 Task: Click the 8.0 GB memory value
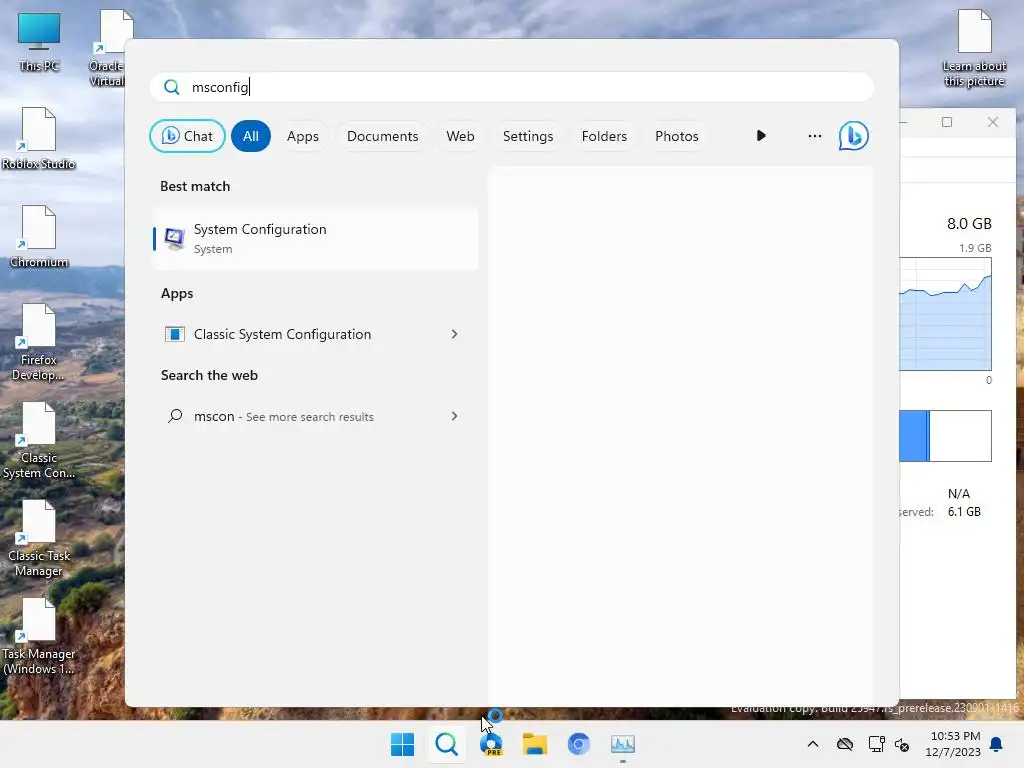tap(969, 223)
